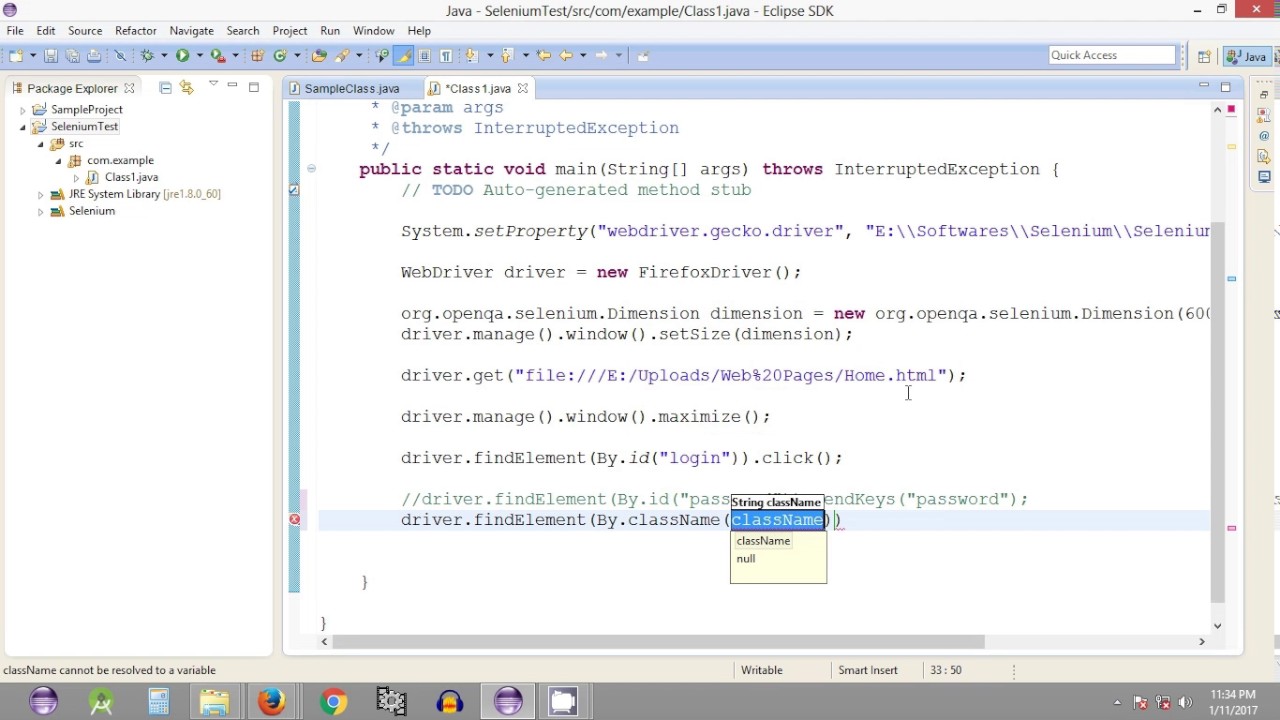
Task: Click the Problems view icon in sidebar
Action: pos(1264,115)
